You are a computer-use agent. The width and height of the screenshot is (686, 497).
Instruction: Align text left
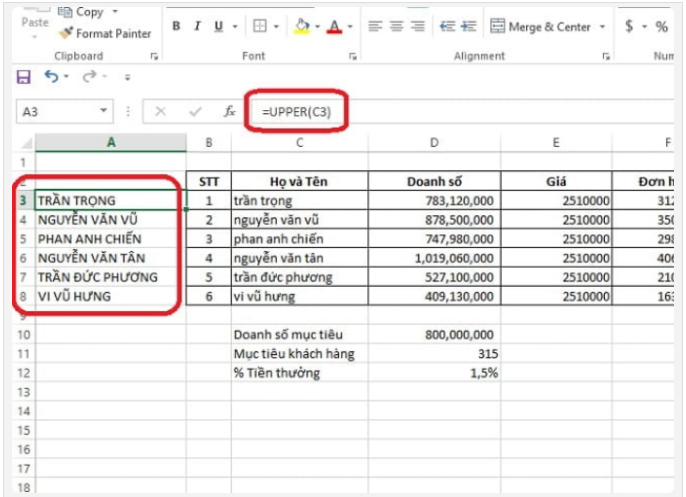(375, 26)
